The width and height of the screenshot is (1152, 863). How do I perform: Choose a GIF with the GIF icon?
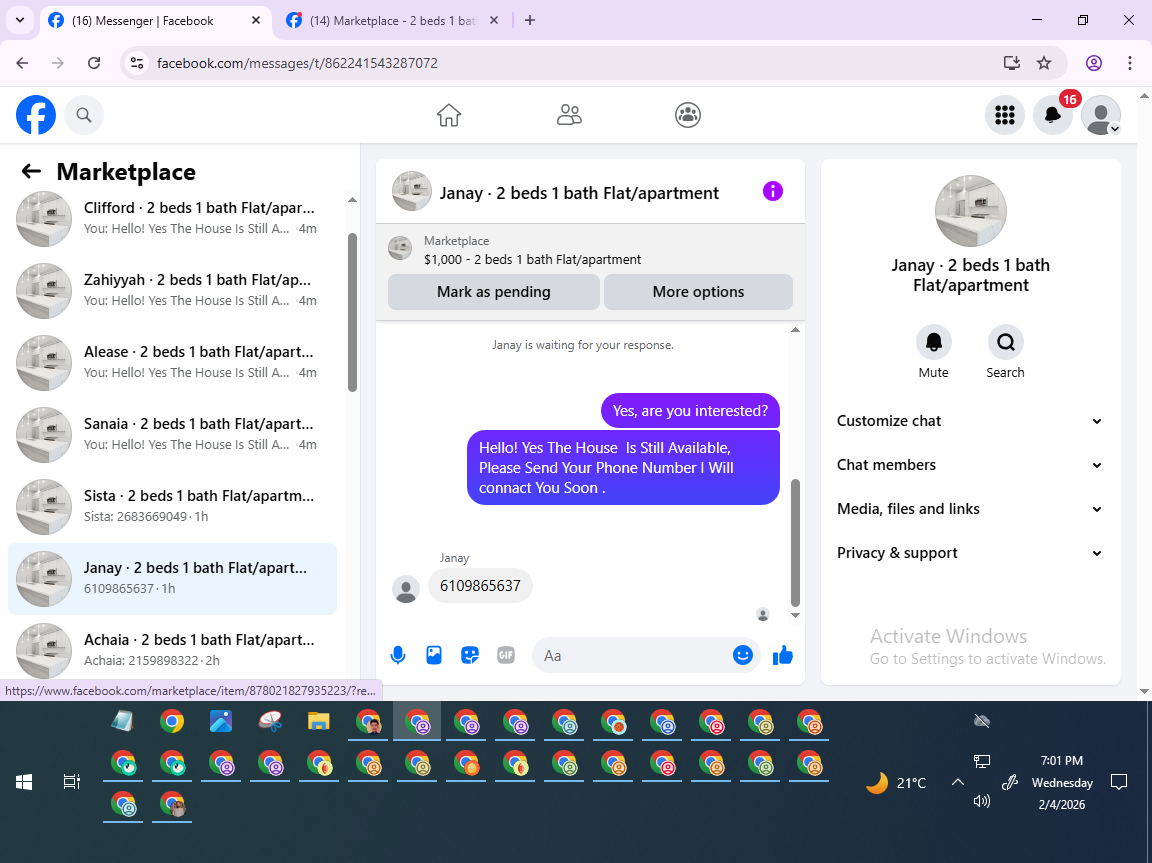(x=506, y=655)
